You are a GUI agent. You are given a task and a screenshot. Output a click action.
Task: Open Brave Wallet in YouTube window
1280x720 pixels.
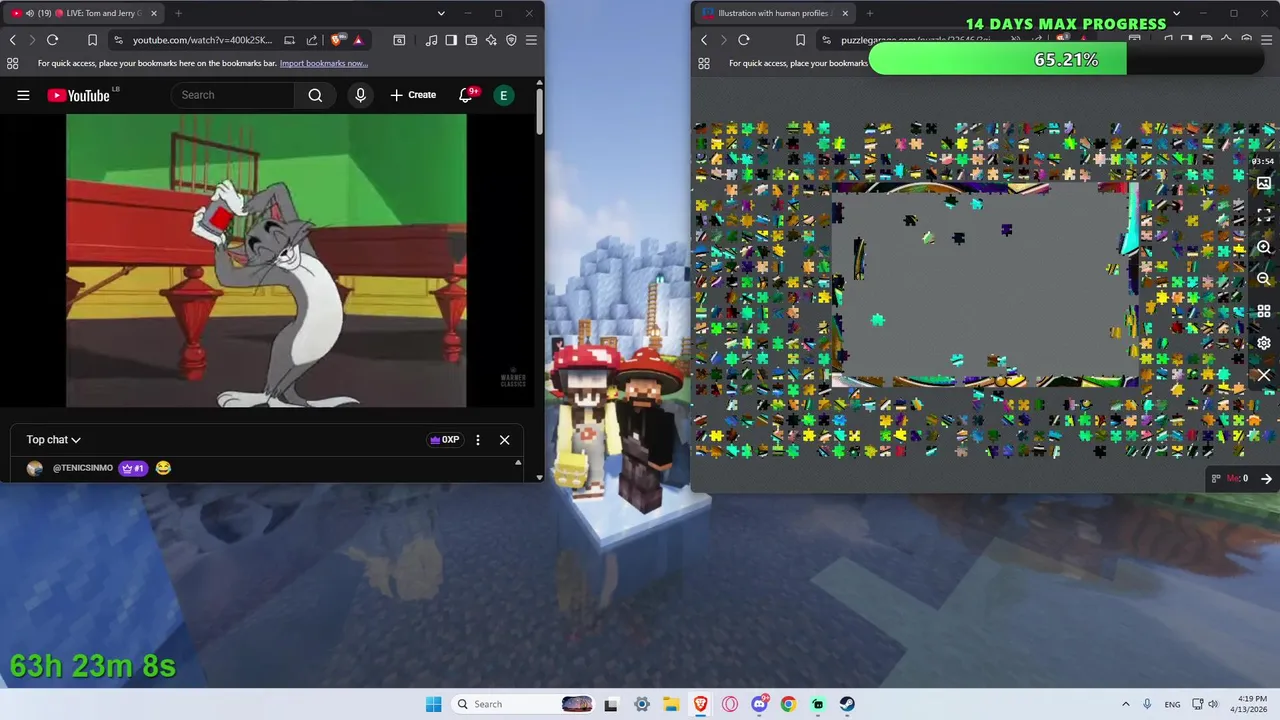(471, 40)
